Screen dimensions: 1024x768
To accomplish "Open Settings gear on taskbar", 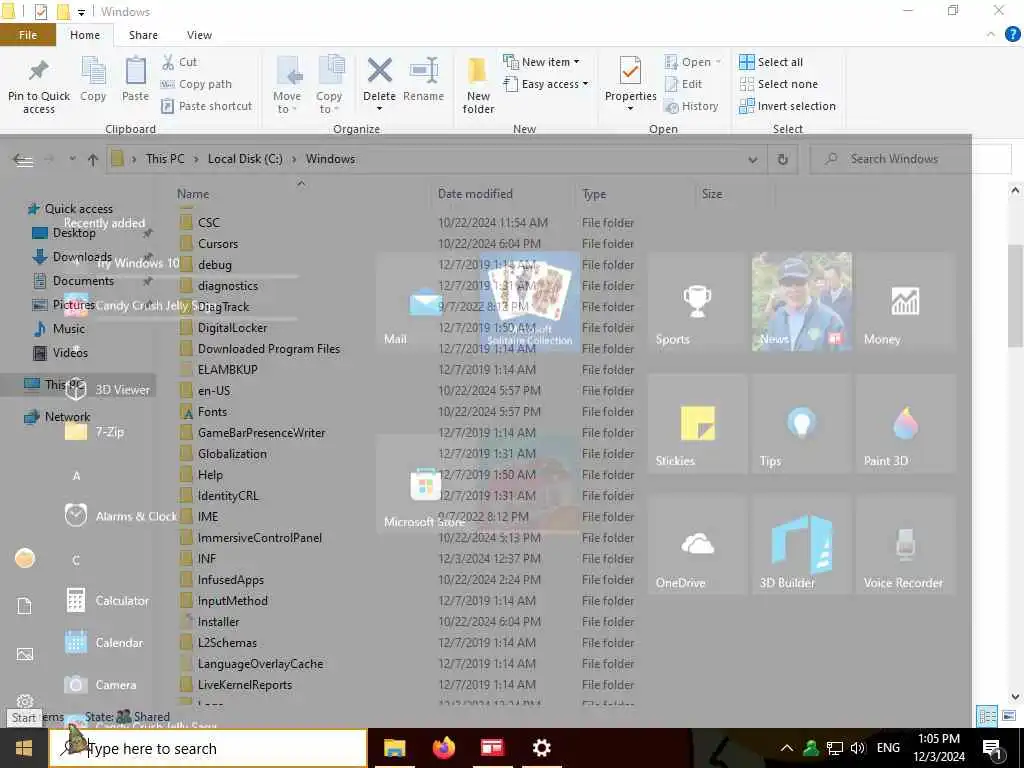I will point(541,748).
